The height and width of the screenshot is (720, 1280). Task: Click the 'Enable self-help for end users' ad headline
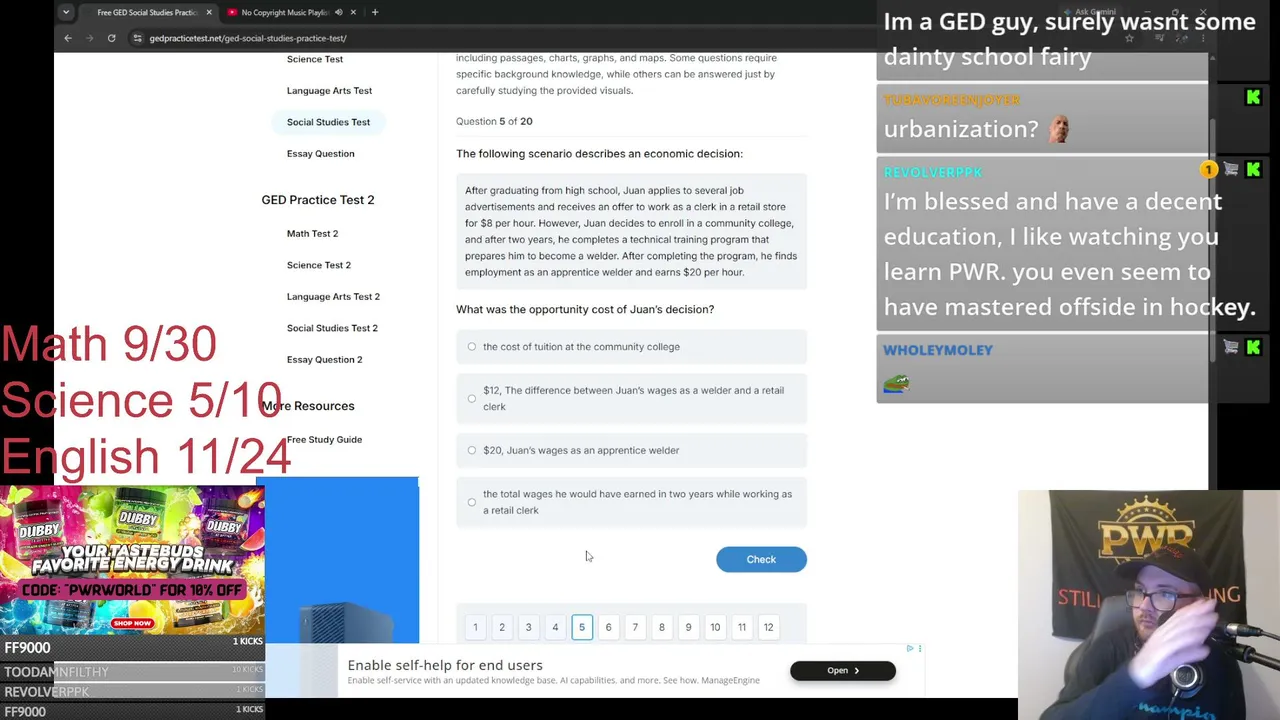tap(445, 665)
